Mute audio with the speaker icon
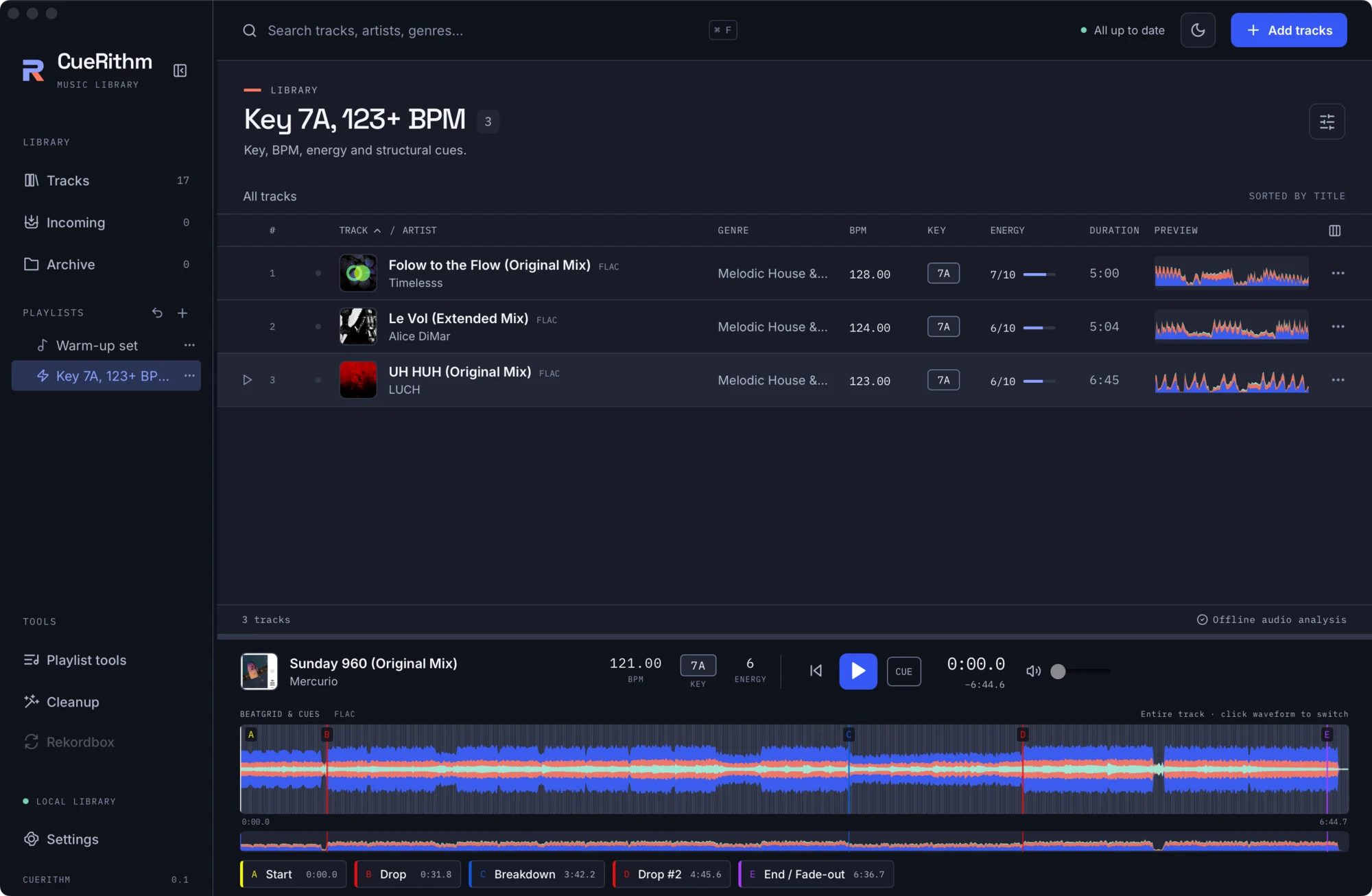 1033,671
